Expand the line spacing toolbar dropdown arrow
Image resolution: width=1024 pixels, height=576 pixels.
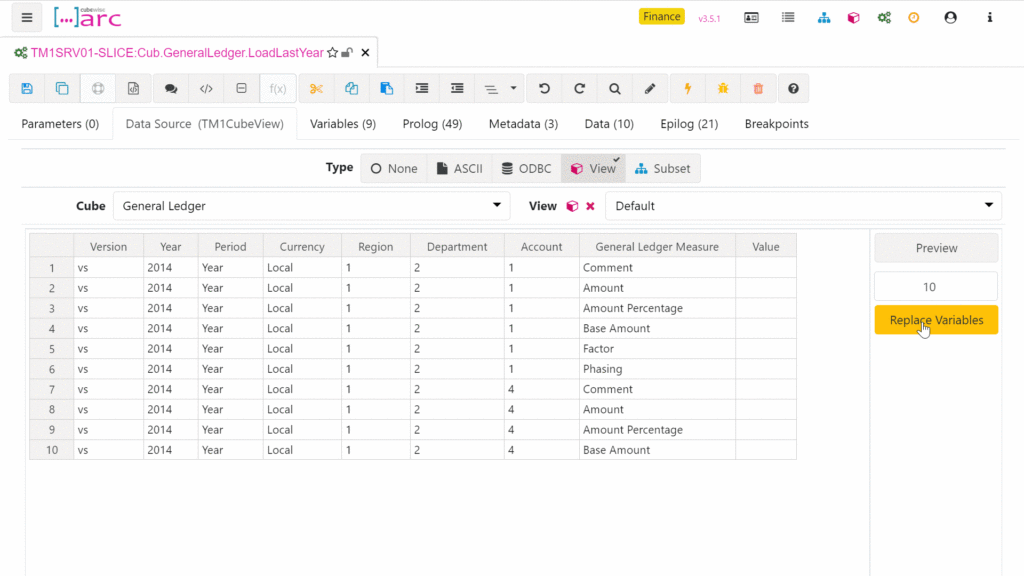pos(514,88)
